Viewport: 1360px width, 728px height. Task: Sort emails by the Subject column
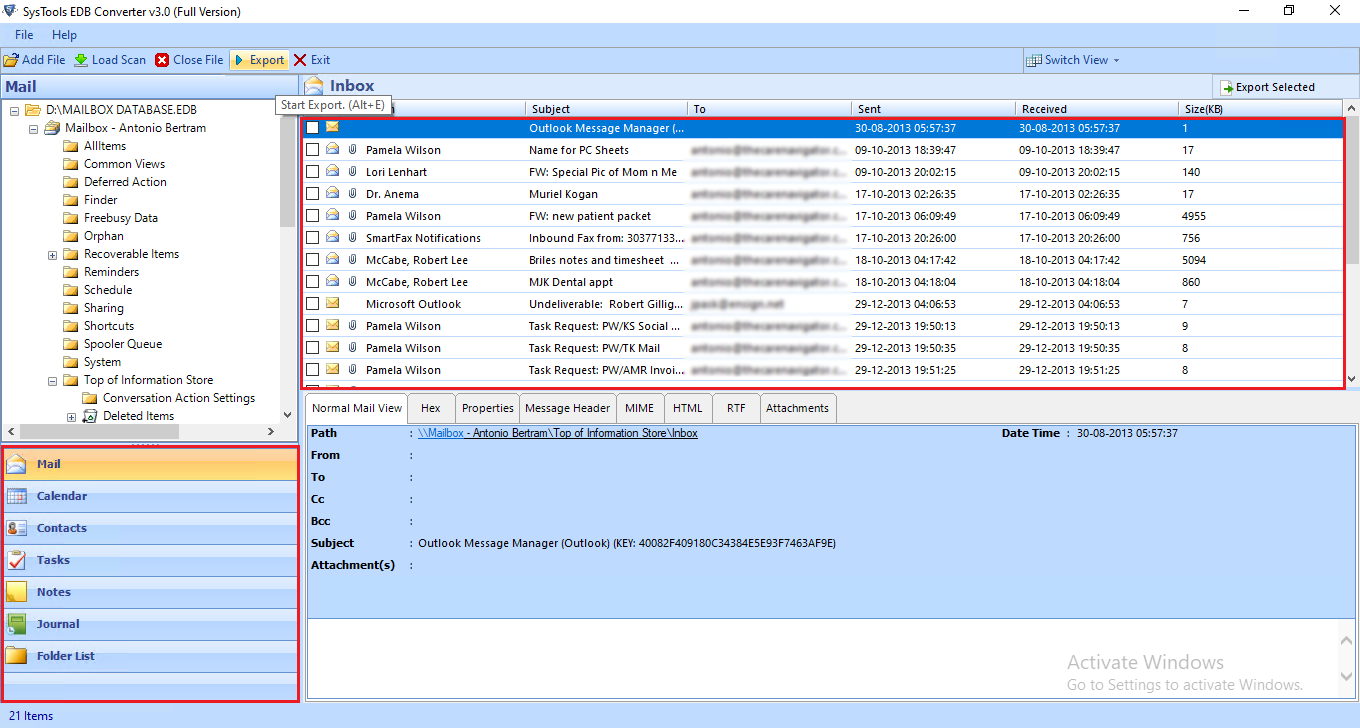606,109
